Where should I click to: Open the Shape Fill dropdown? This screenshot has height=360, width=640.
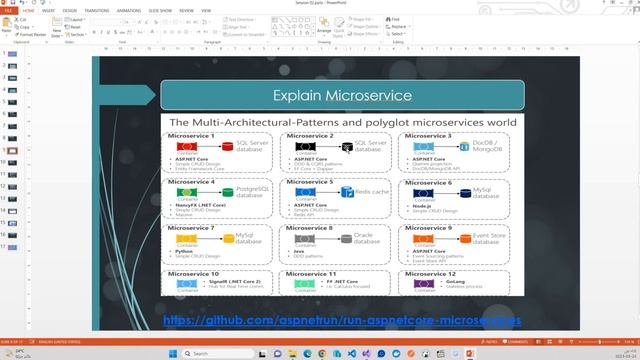[x=360, y=19]
